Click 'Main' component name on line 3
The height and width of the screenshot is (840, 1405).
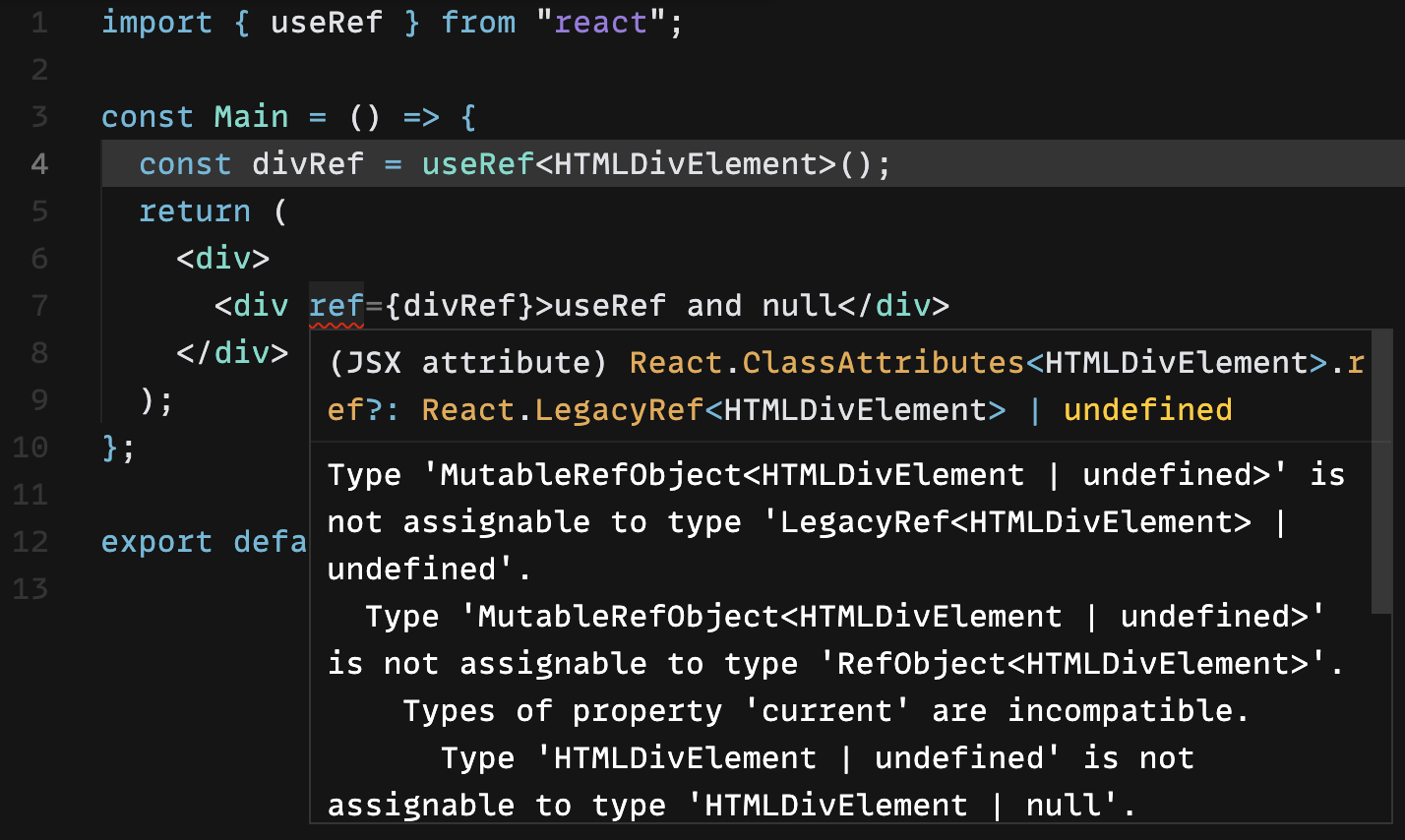[x=252, y=117]
